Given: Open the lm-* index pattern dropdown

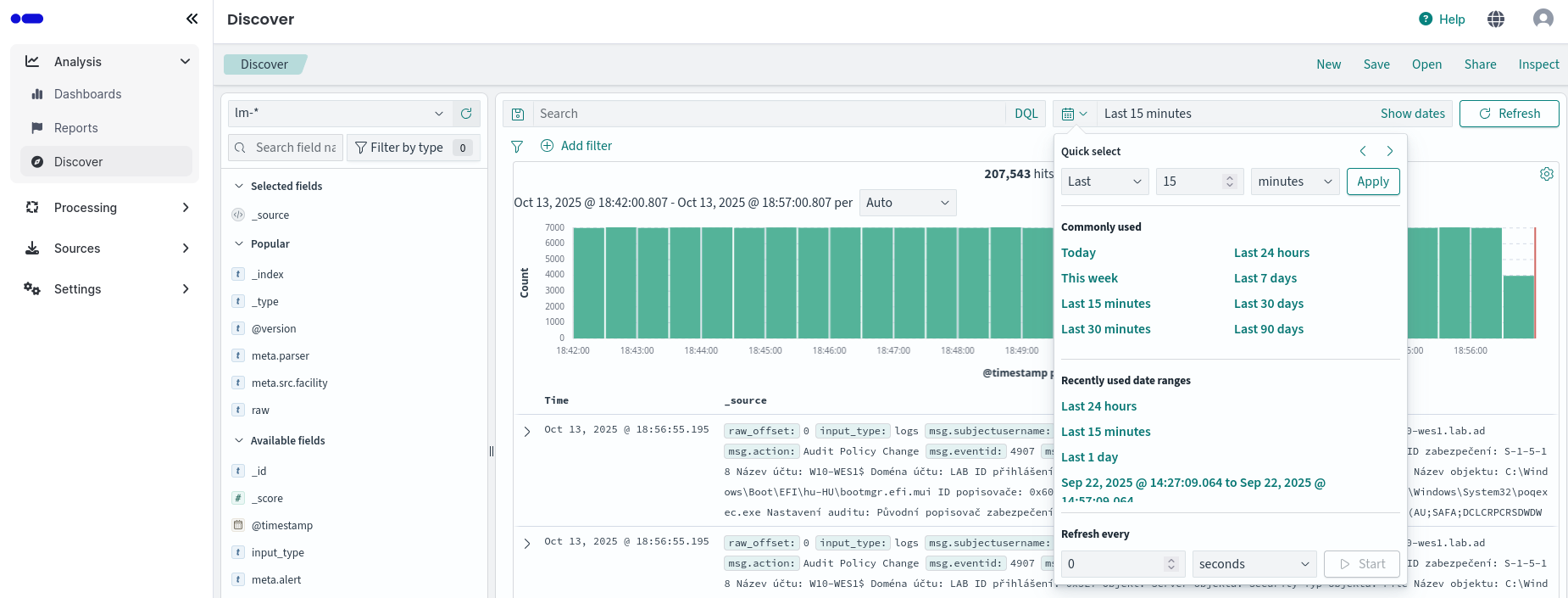Looking at the screenshot, I should (339, 114).
